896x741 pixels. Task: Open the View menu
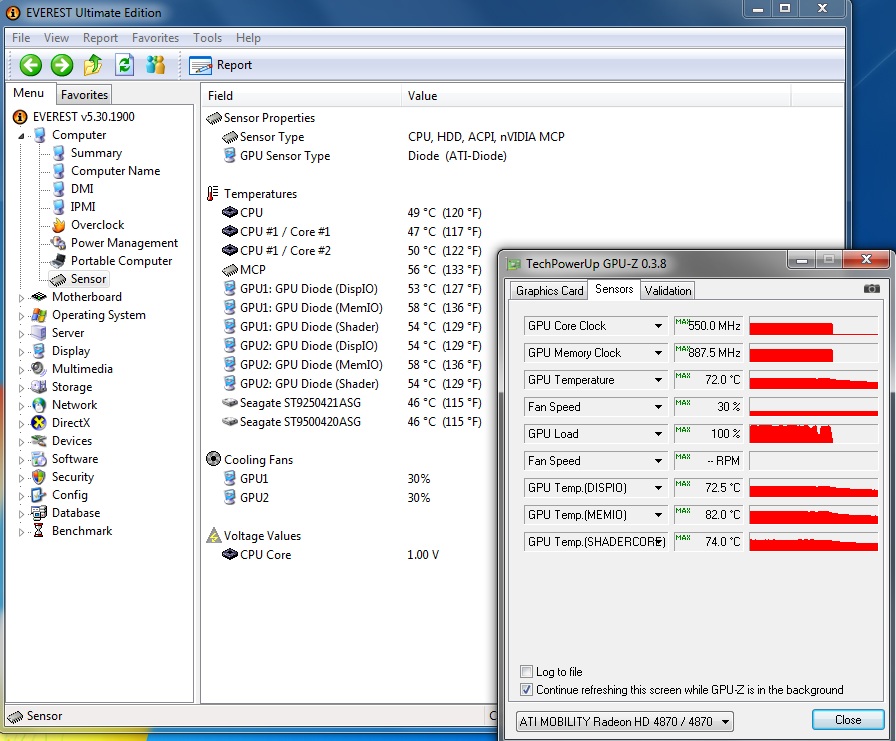coord(56,38)
